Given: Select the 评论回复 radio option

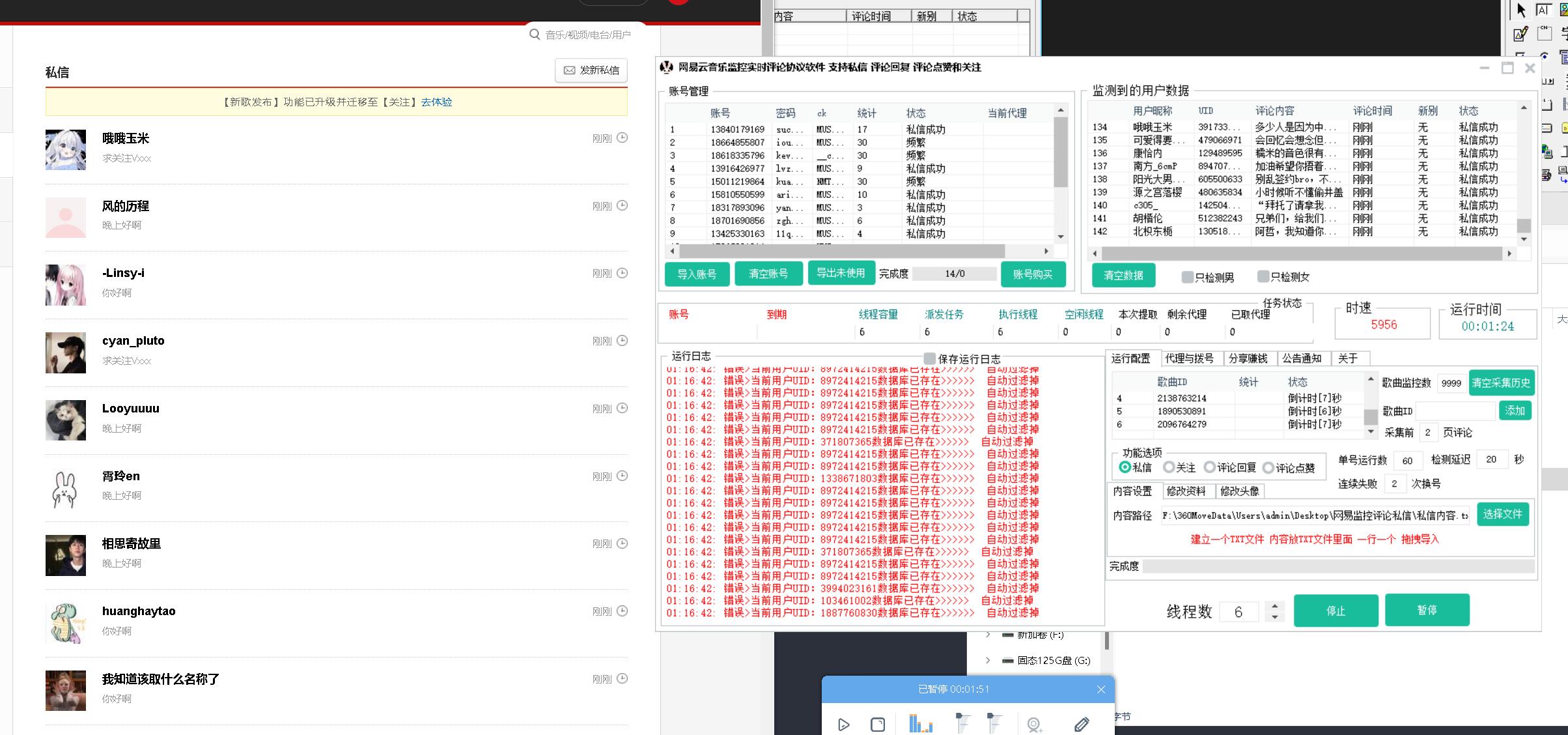Looking at the screenshot, I should click(1209, 467).
